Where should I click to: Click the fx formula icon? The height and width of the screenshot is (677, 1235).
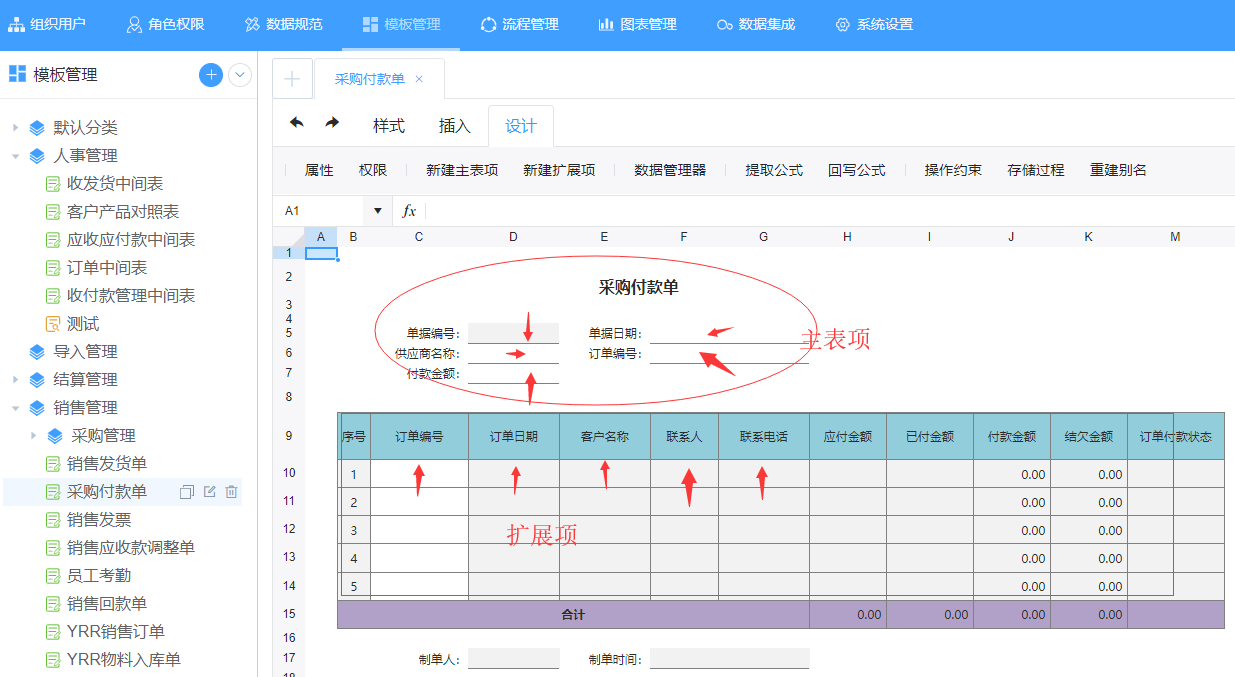pyautogui.click(x=409, y=211)
